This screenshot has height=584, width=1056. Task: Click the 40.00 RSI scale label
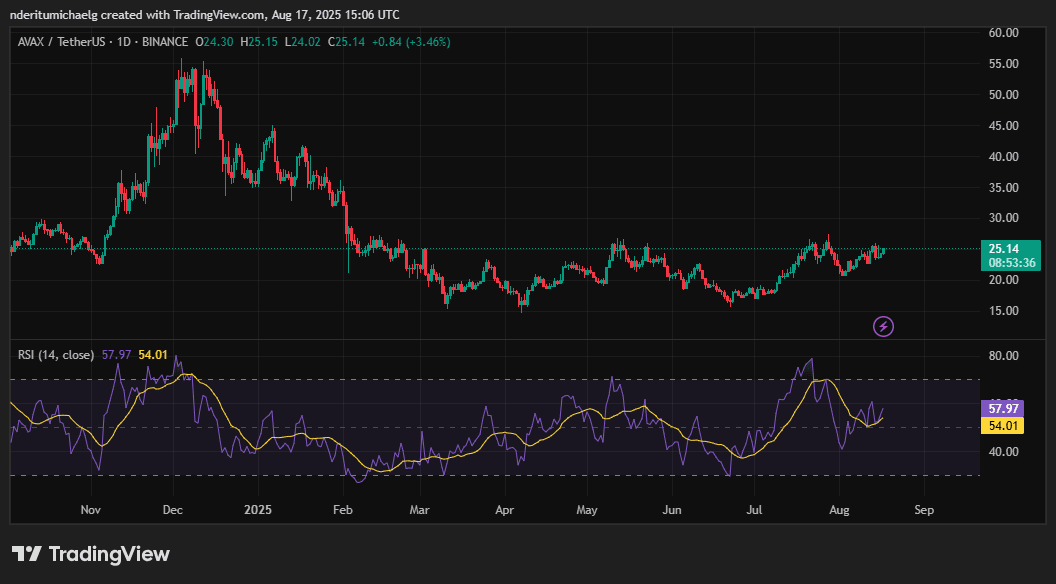pyautogui.click(x=1003, y=452)
